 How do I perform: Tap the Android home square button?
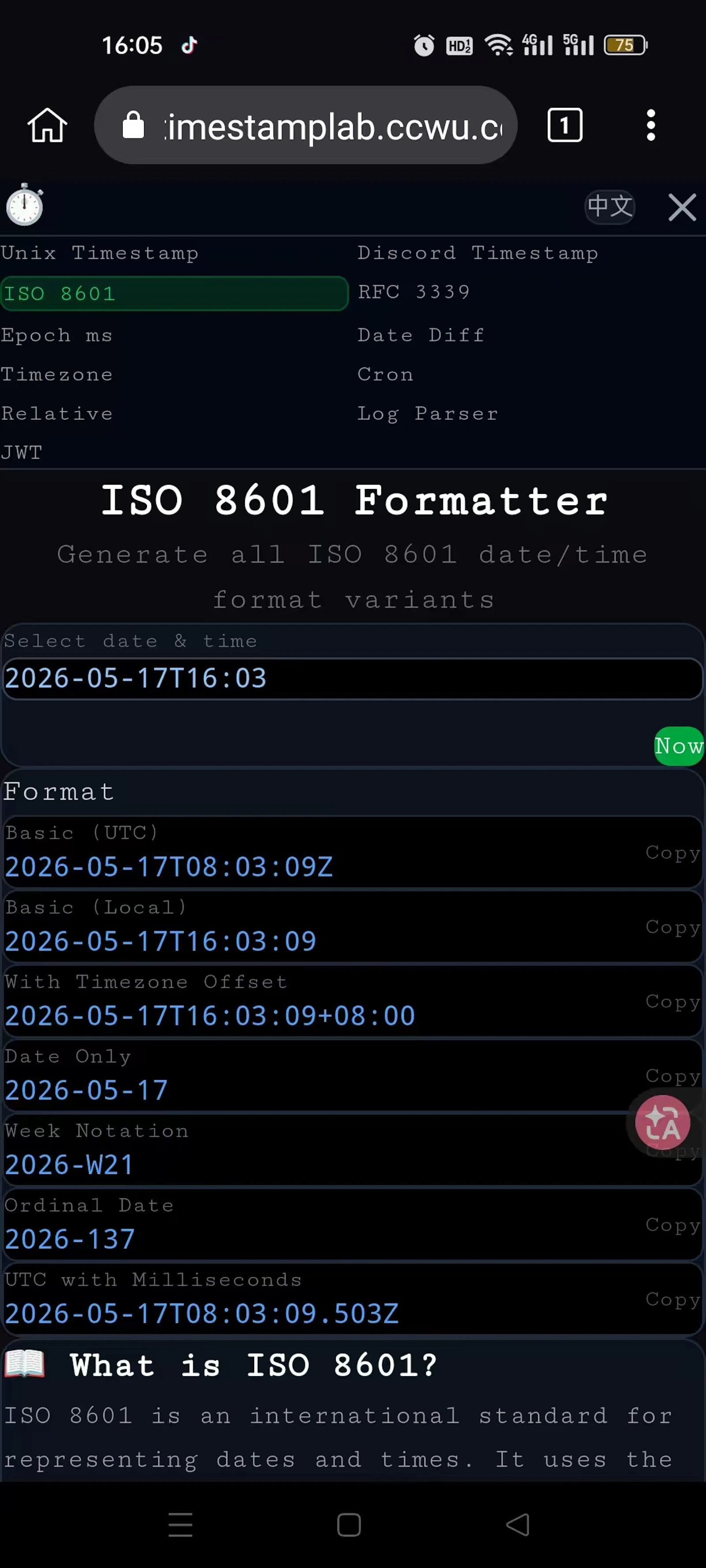coord(349,1525)
